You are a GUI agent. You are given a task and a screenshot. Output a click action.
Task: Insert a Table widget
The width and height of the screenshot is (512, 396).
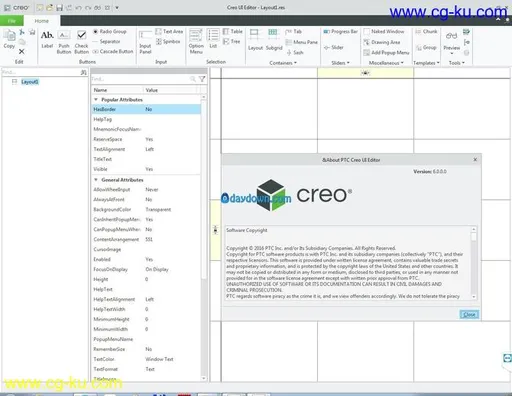point(233,31)
